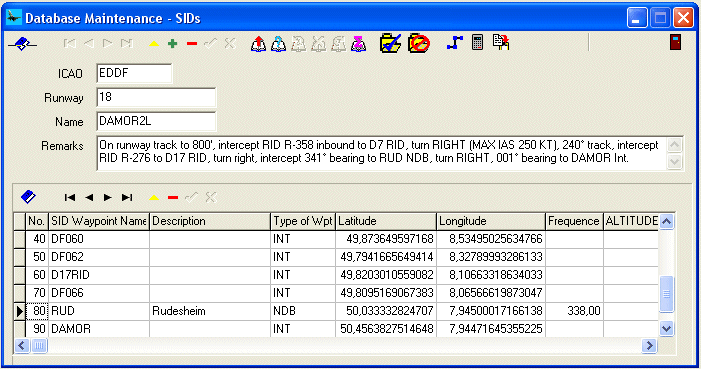Select the D17RID waypoint cell
The width and height of the screenshot is (701, 369).
point(99,275)
